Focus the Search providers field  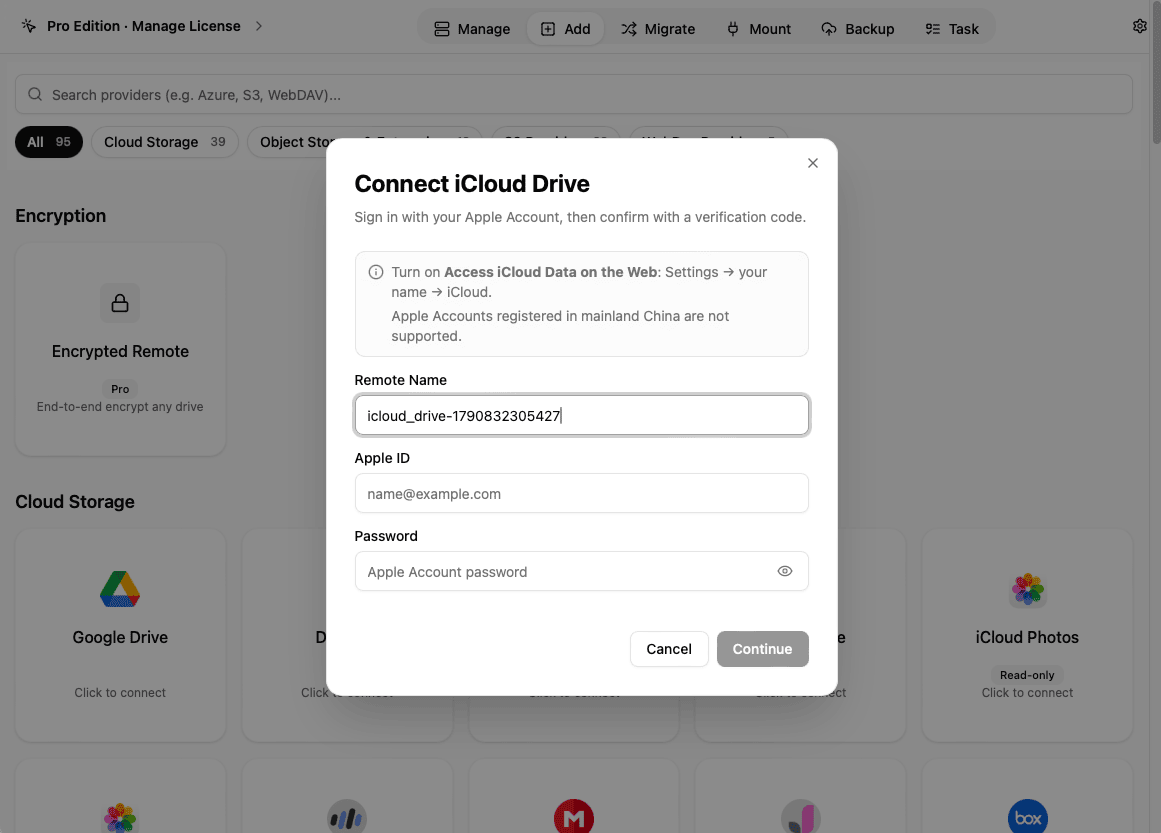(574, 94)
